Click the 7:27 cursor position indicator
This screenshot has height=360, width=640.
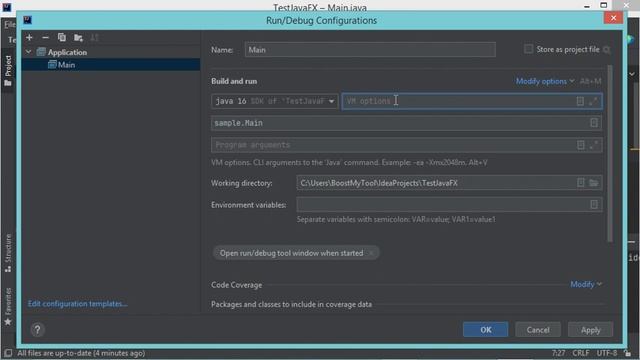coord(558,353)
